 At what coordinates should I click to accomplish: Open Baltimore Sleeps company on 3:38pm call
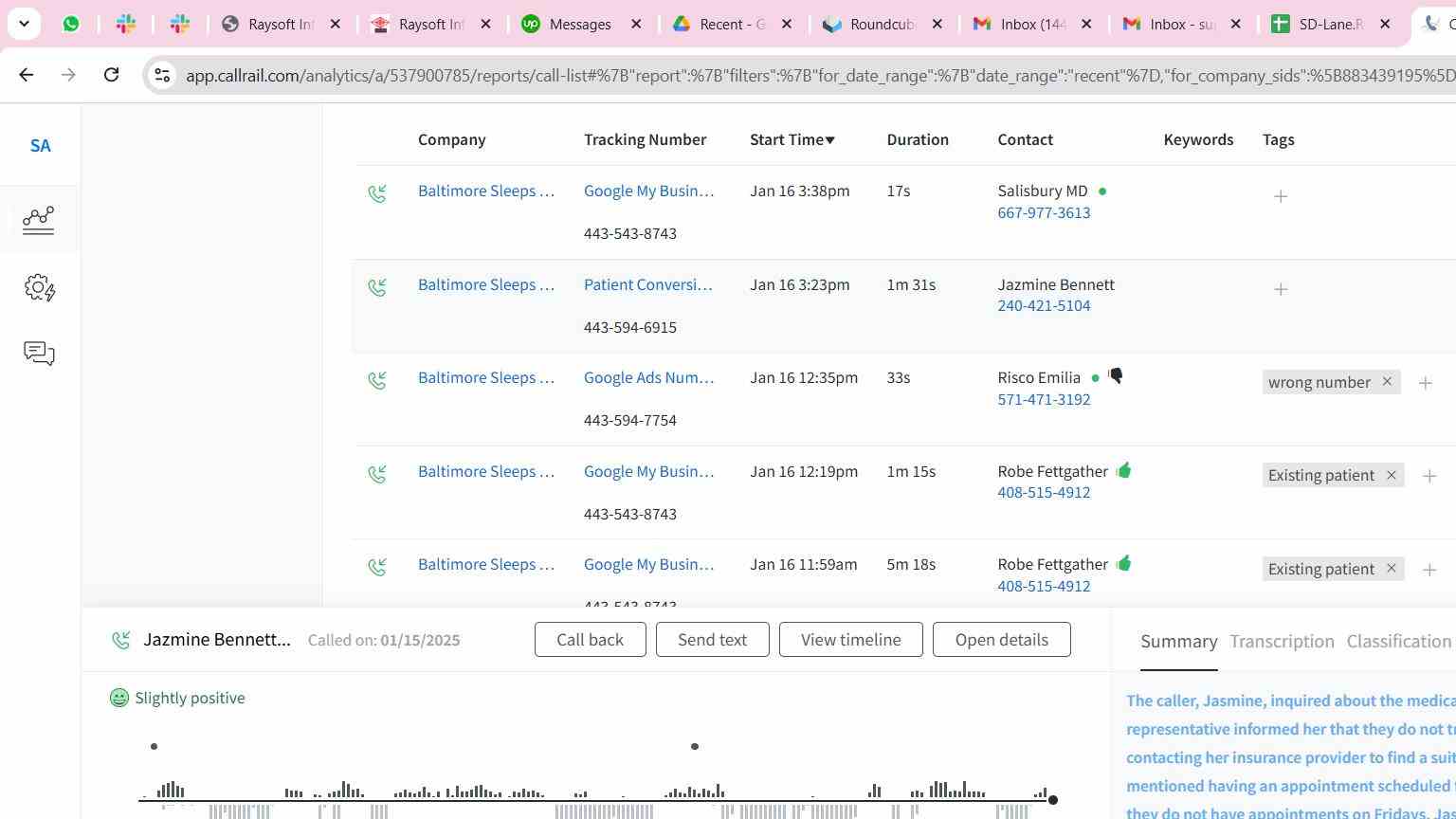(x=485, y=191)
